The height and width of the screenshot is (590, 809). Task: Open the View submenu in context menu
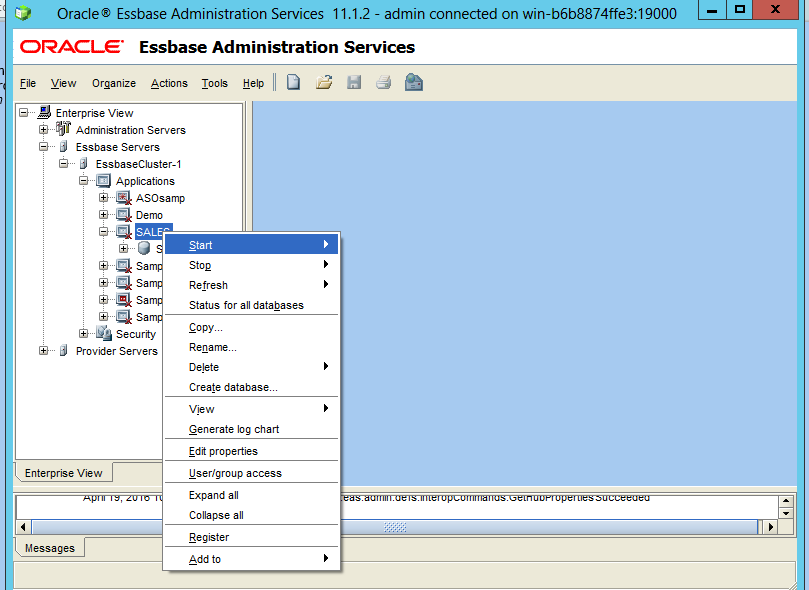point(251,409)
